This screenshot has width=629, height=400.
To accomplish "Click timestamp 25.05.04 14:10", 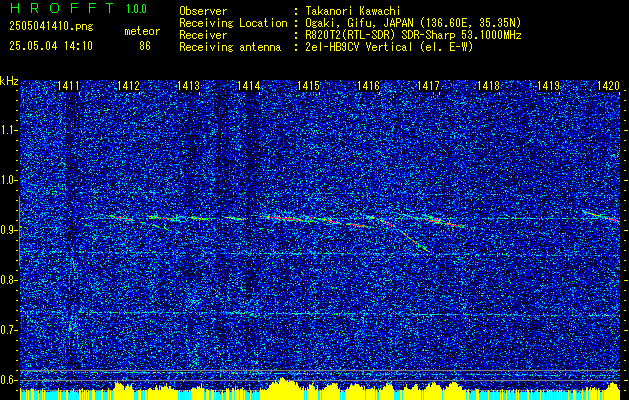I will (x=51, y=46).
